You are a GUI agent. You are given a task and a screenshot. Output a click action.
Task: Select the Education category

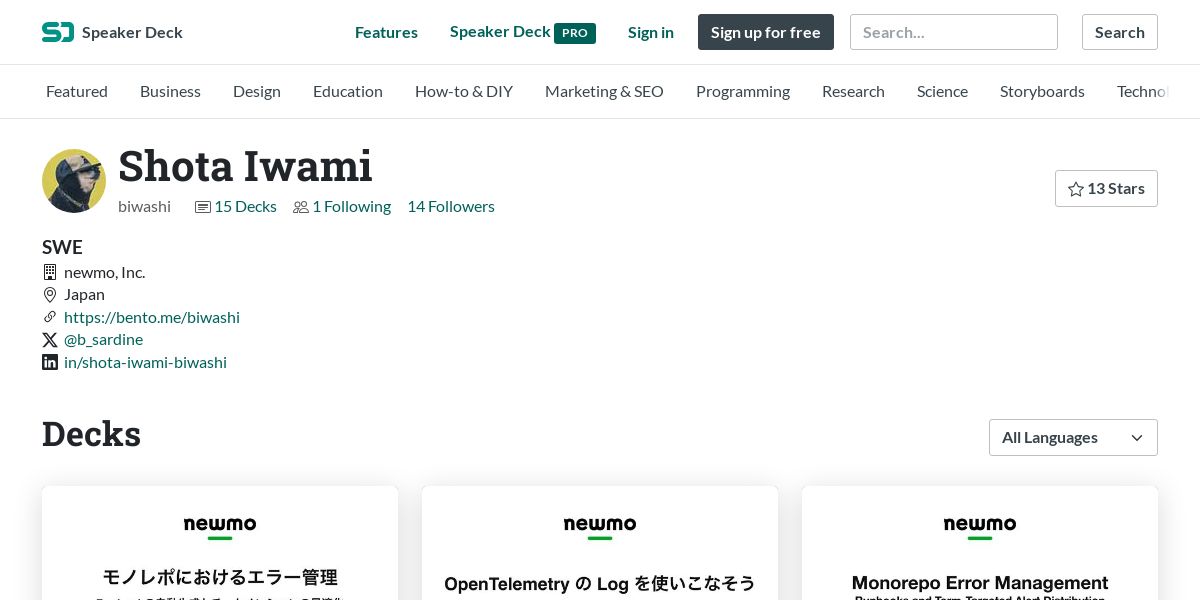tap(348, 91)
